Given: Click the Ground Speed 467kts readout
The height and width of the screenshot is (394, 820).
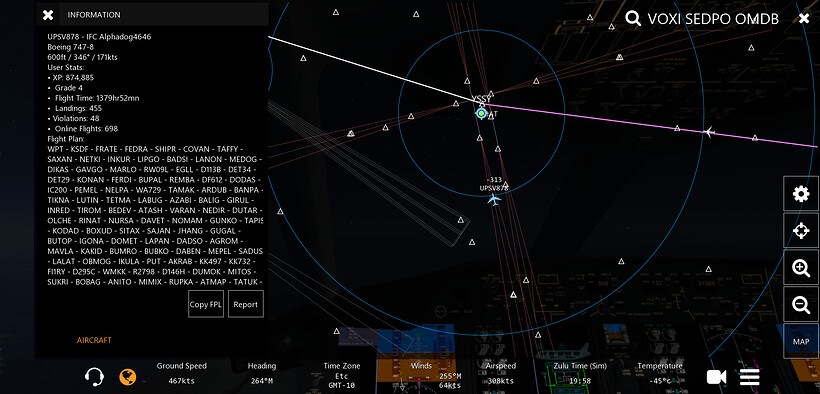Looking at the screenshot, I should [181, 373].
